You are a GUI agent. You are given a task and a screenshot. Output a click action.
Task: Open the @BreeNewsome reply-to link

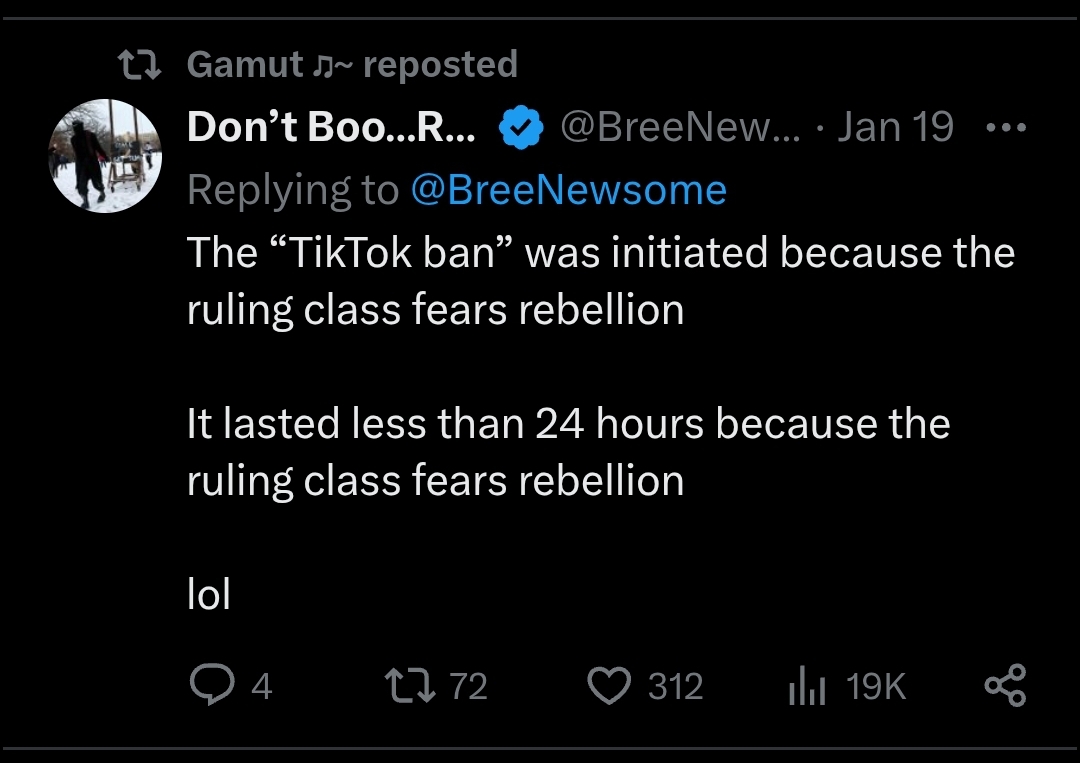tap(569, 189)
